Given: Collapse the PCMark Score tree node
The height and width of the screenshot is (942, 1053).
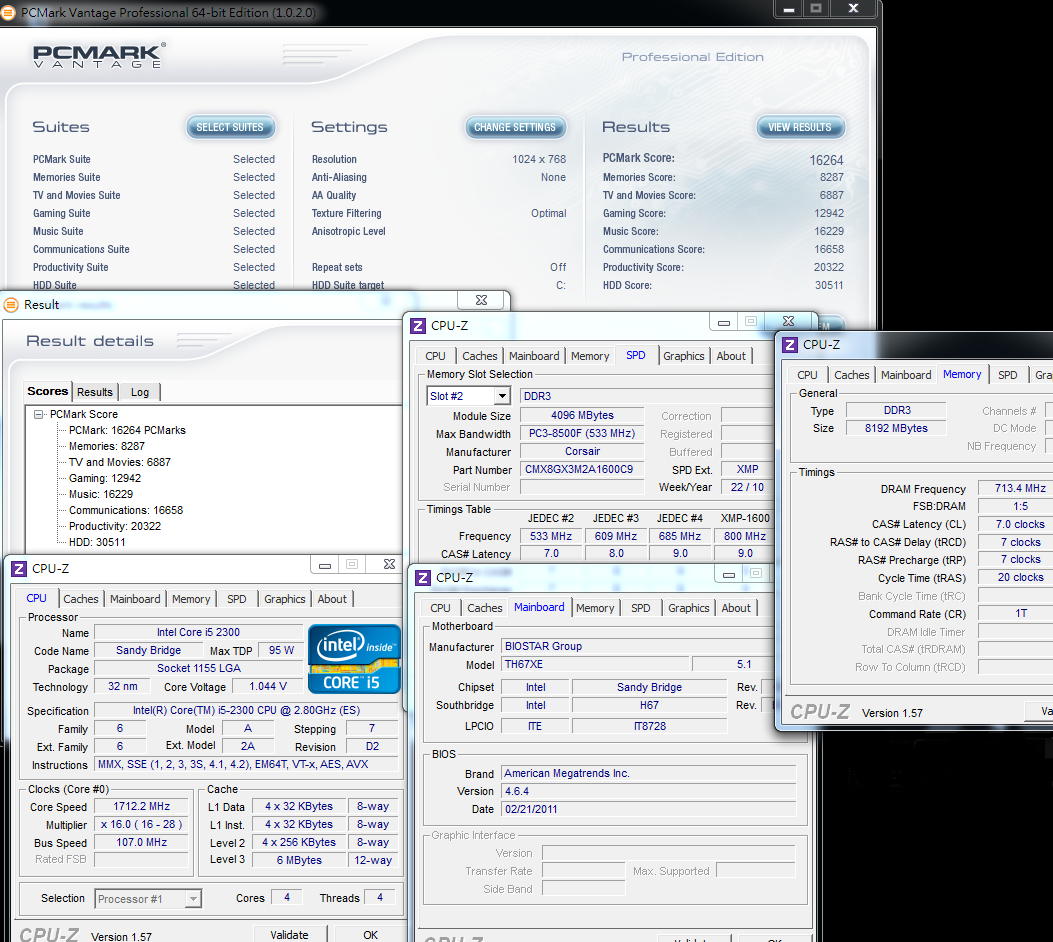Looking at the screenshot, I should (39, 414).
